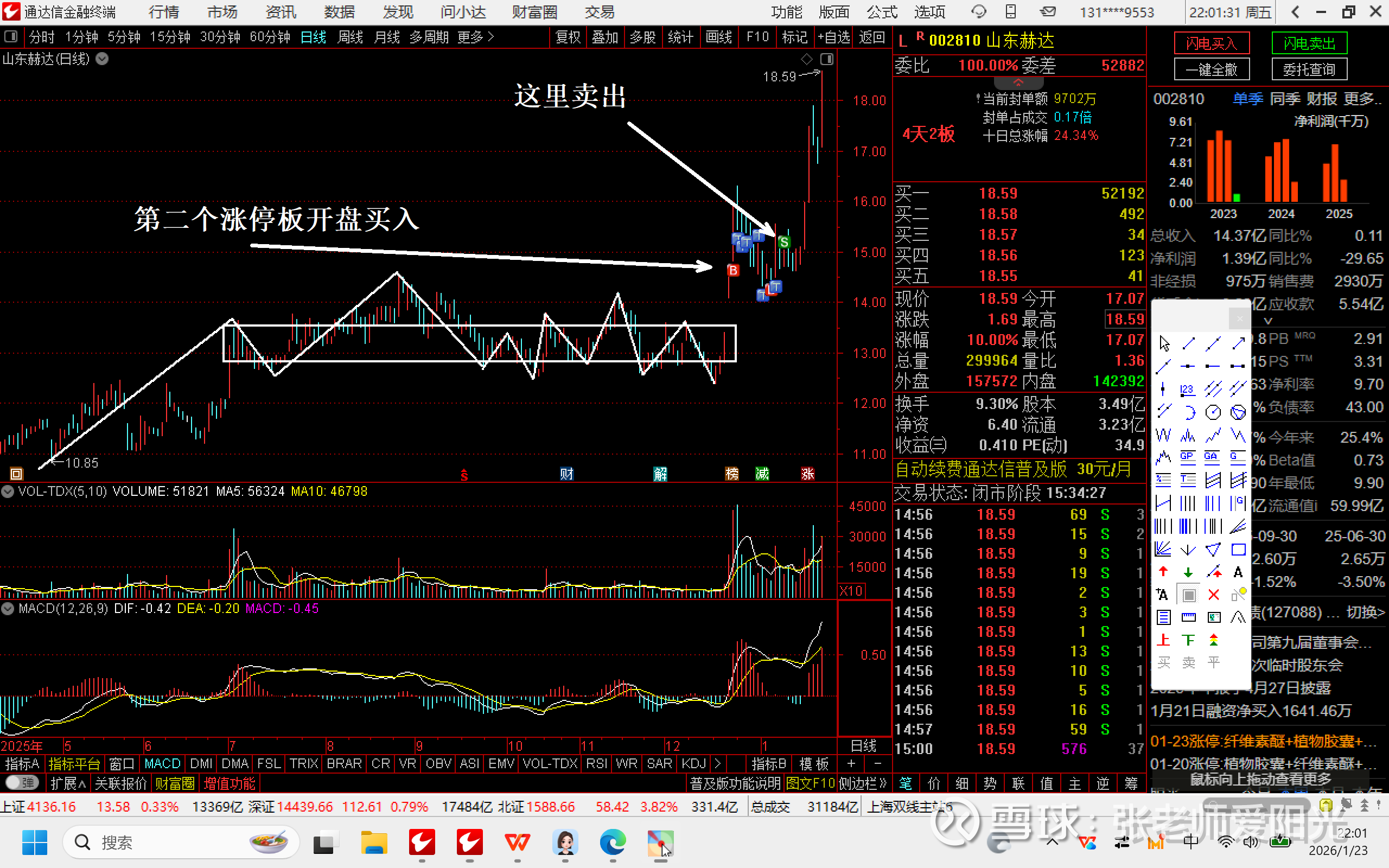Screen dimensions: 1389x868
Task: Open Microsoft Edge from the taskbar
Action: pos(613,842)
